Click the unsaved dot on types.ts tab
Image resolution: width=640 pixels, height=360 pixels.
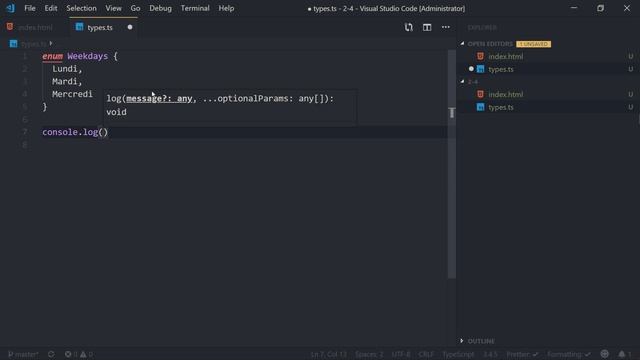click(x=130, y=27)
